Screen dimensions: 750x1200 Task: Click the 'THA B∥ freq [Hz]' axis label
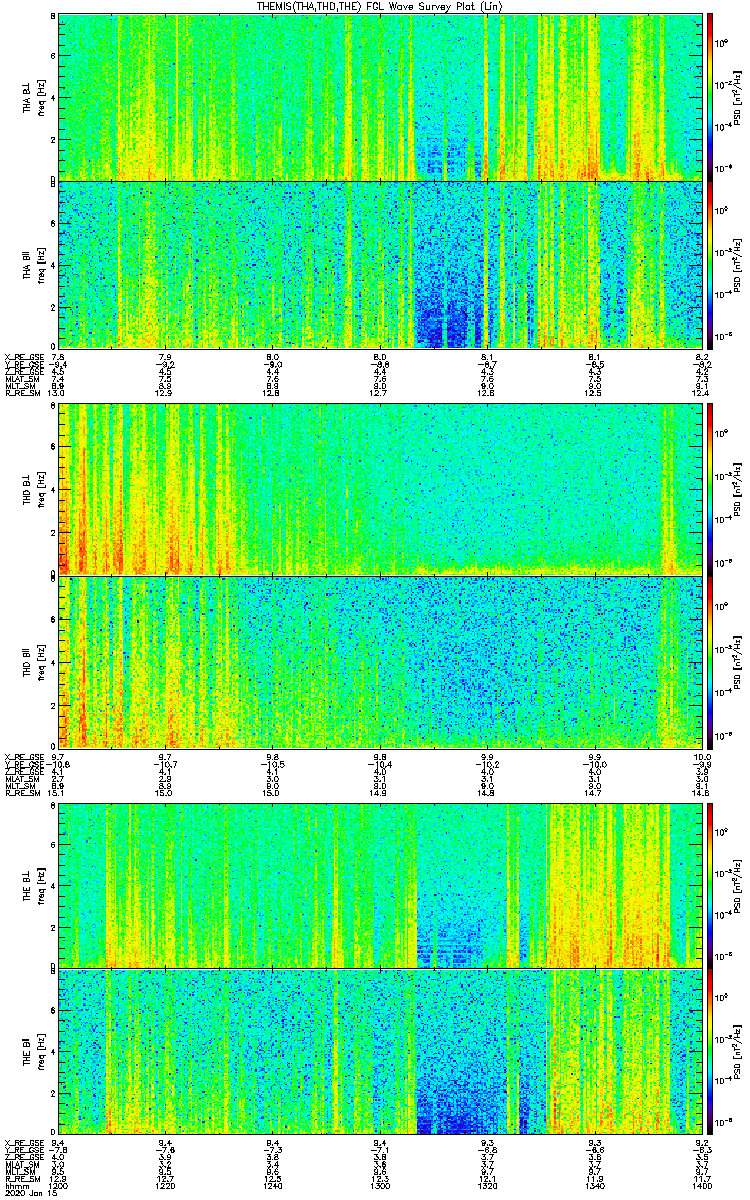(32, 264)
